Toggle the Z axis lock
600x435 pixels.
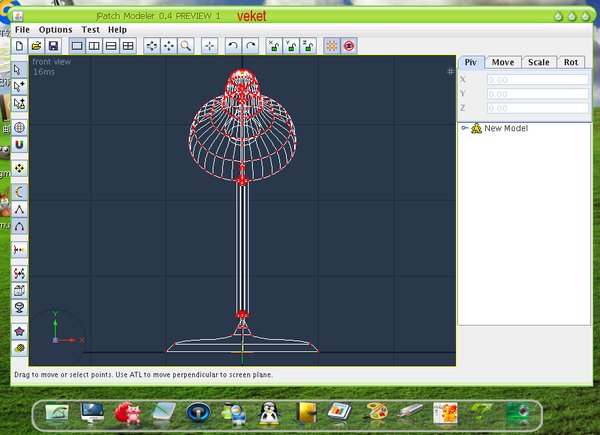pos(308,46)
